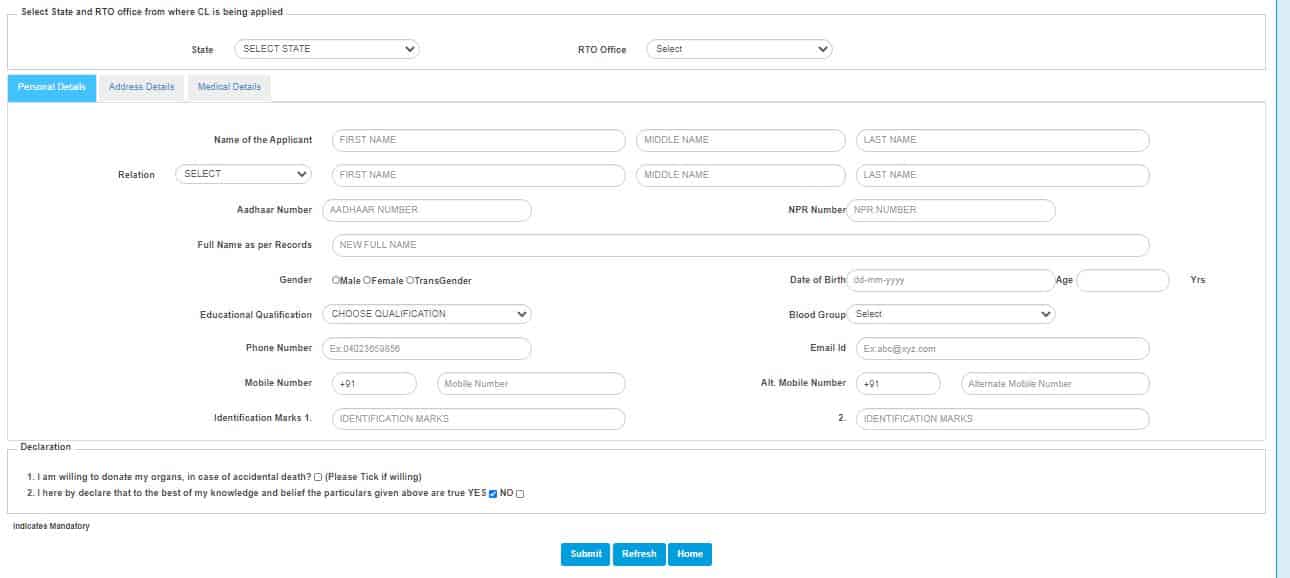Open the State dropdown

pyautogui.click(x=326, y=49)
